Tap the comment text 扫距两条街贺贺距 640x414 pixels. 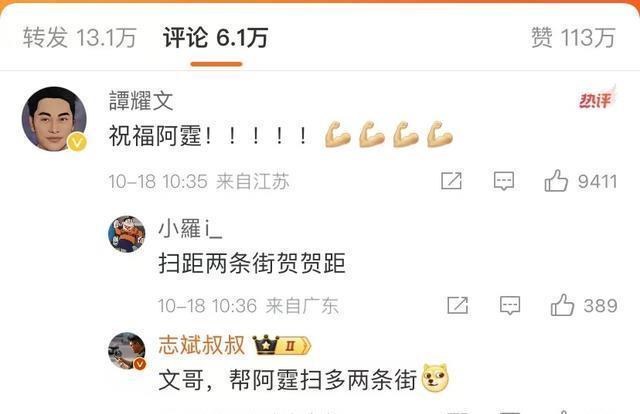click(x=252, y=263)
